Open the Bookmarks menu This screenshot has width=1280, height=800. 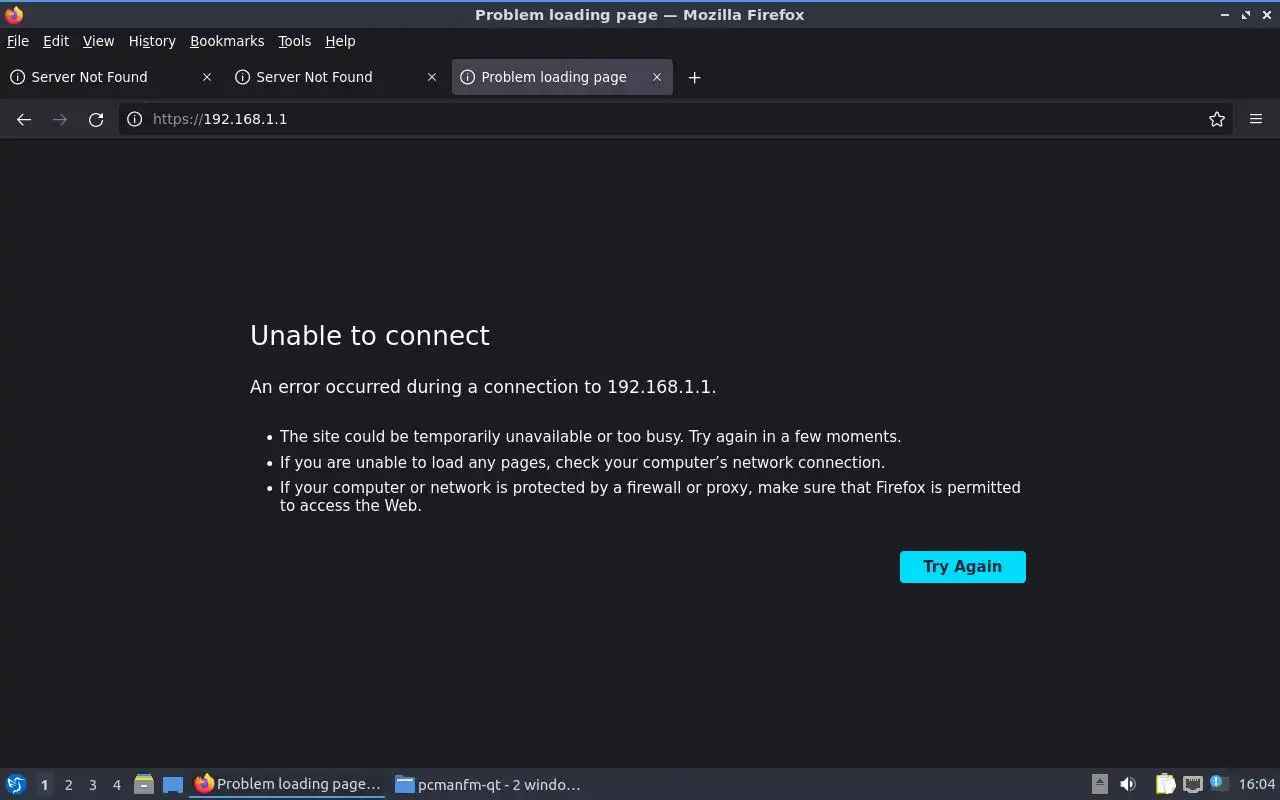pos(227,41)
